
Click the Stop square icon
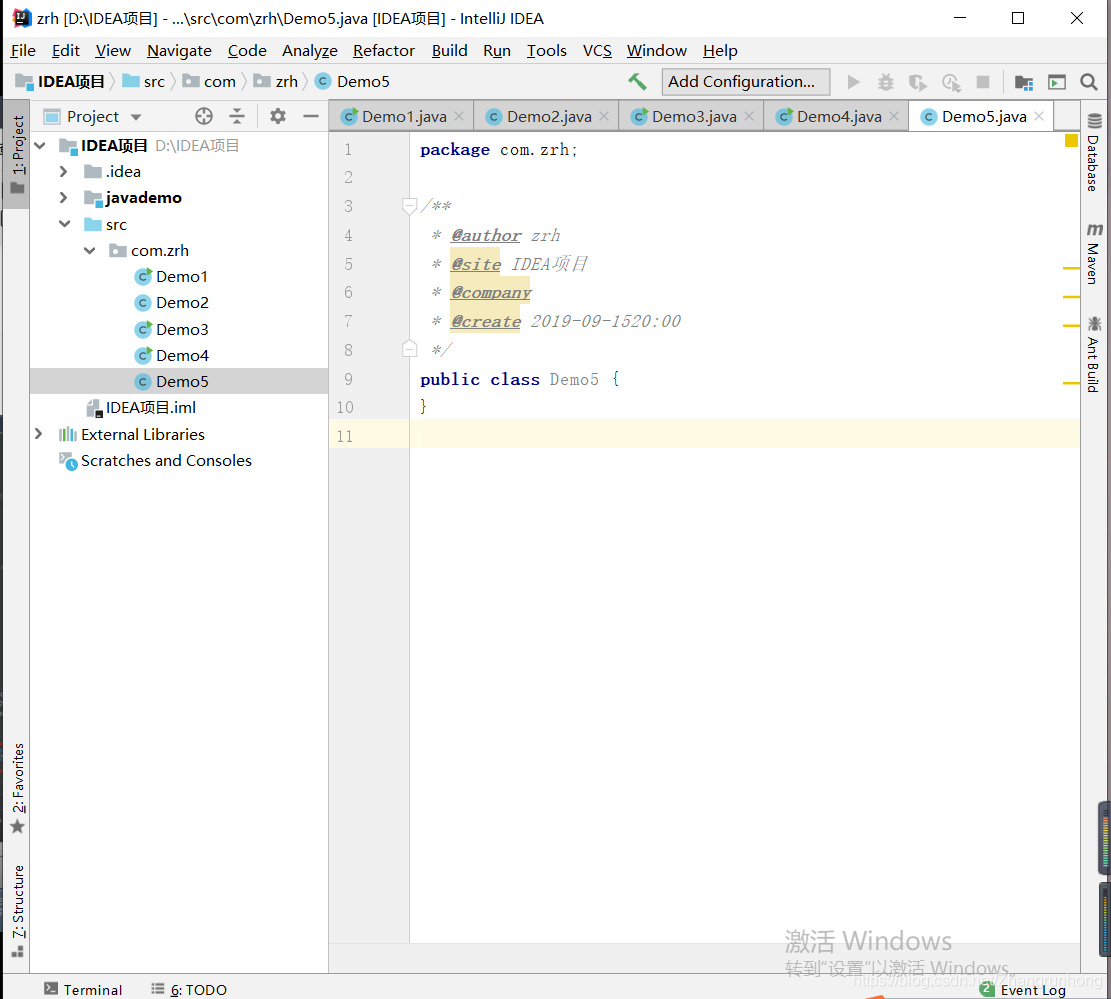(x=983, y=82)
